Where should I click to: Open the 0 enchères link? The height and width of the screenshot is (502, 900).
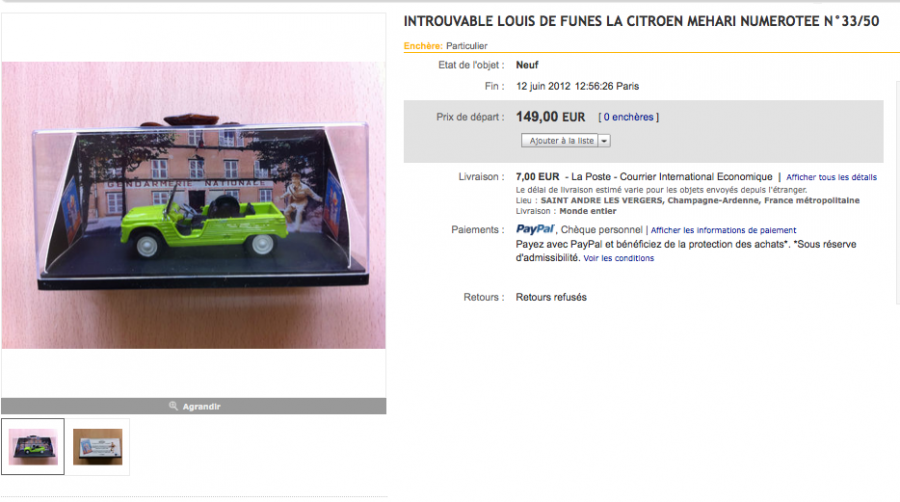tap(628, 117)
